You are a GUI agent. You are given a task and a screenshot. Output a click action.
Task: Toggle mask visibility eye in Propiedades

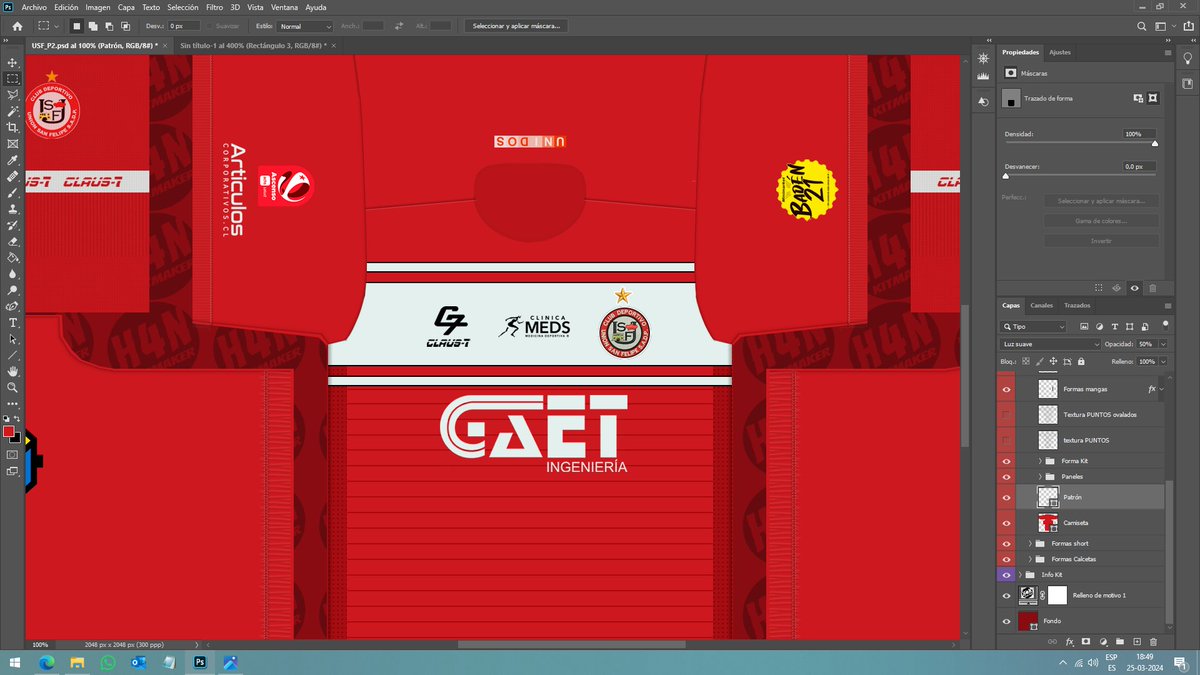(x=1134, y=288)
